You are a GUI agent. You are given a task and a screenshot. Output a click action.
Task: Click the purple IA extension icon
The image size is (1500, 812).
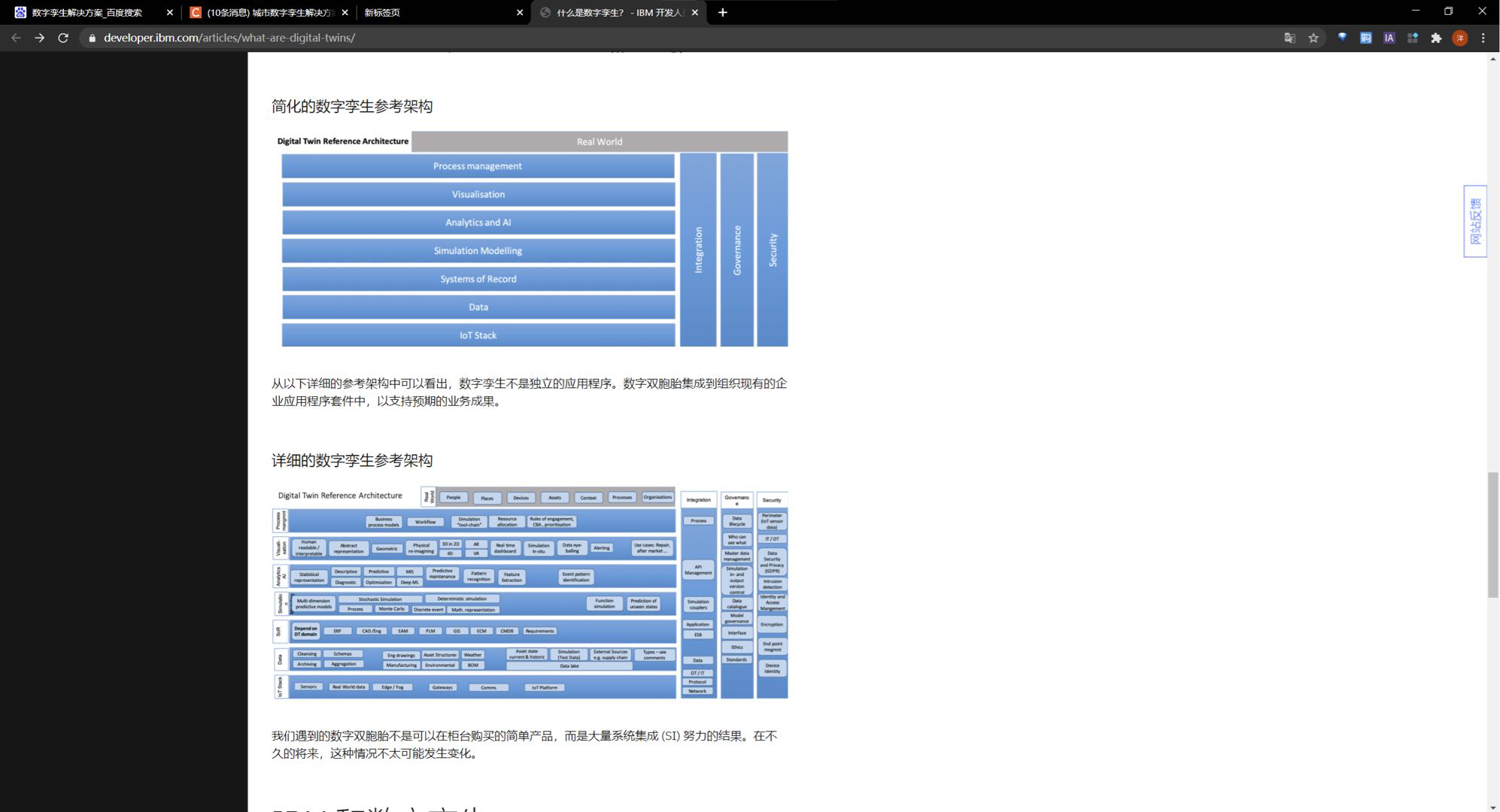(1389, 38)
